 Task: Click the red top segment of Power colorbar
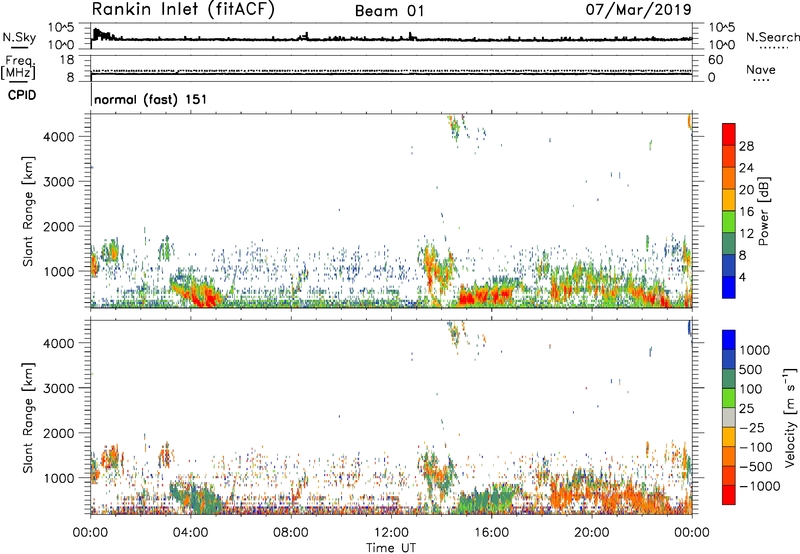(x=729, y=134)
